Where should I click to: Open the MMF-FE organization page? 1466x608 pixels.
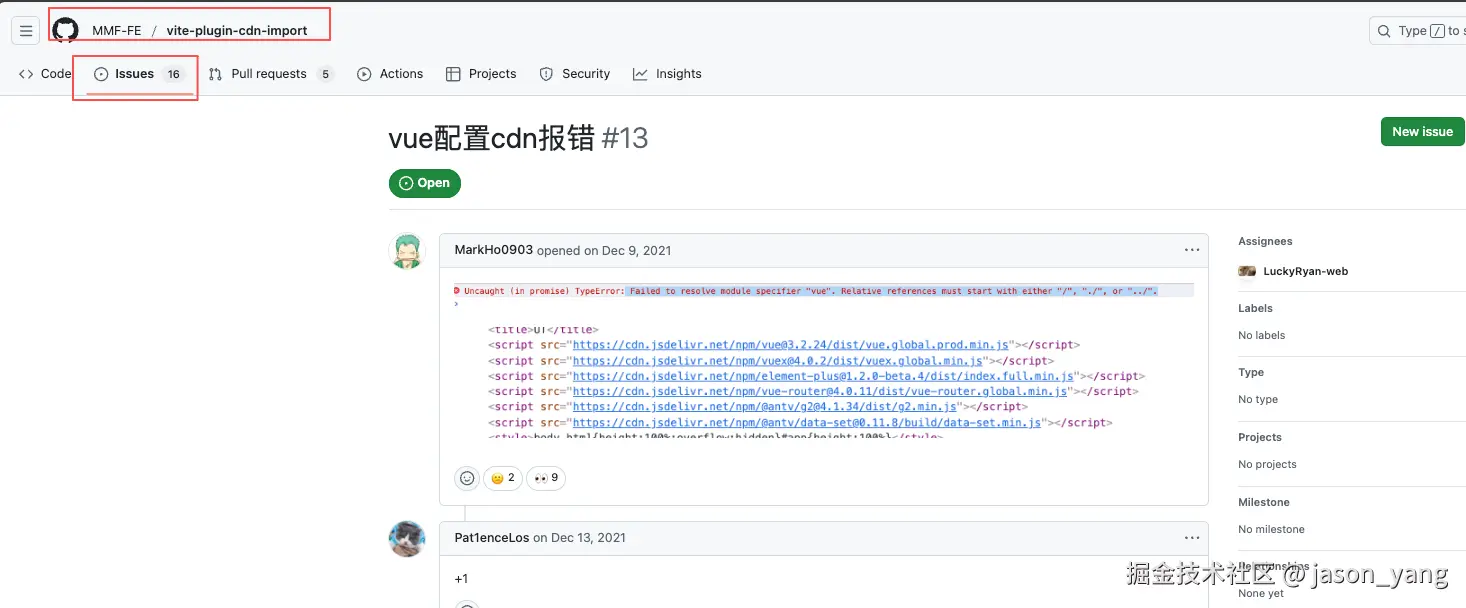117,31
